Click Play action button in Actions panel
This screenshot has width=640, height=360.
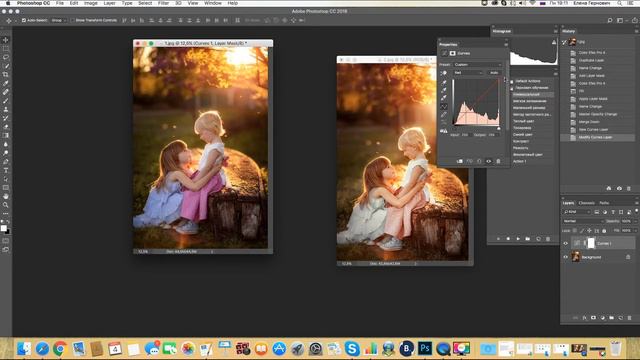point(518,239)
